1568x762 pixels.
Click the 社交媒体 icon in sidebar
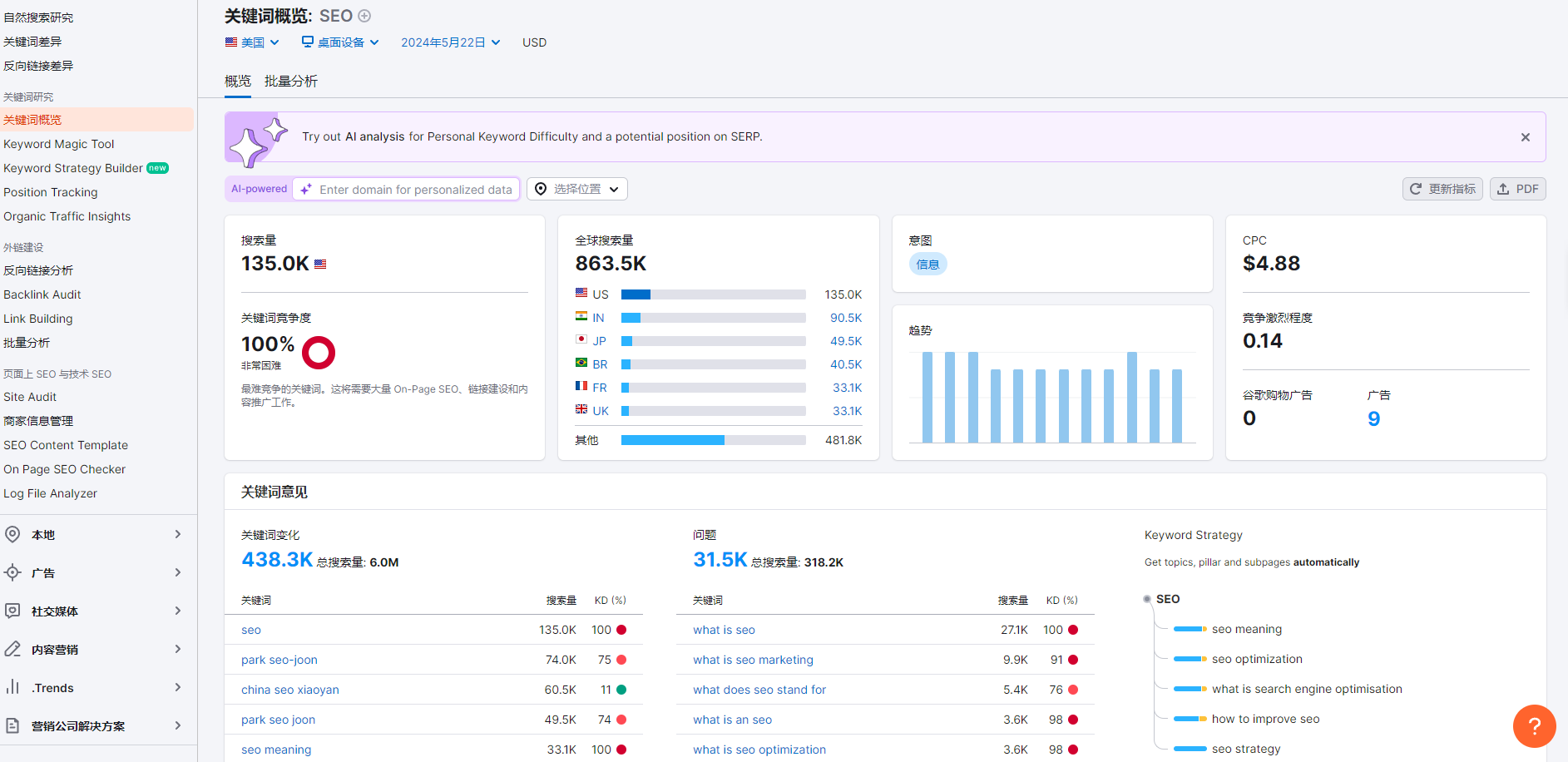[12, 611]
